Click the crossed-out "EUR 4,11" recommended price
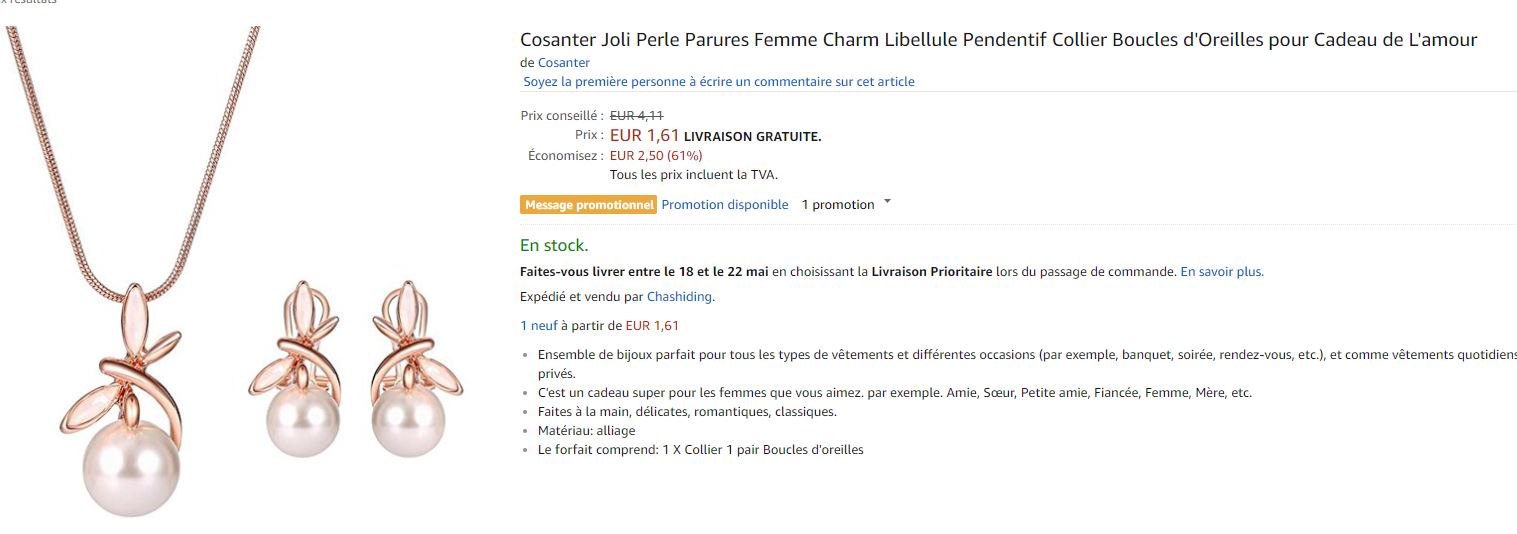This screenshot has height=534, width=1517. 636,115
